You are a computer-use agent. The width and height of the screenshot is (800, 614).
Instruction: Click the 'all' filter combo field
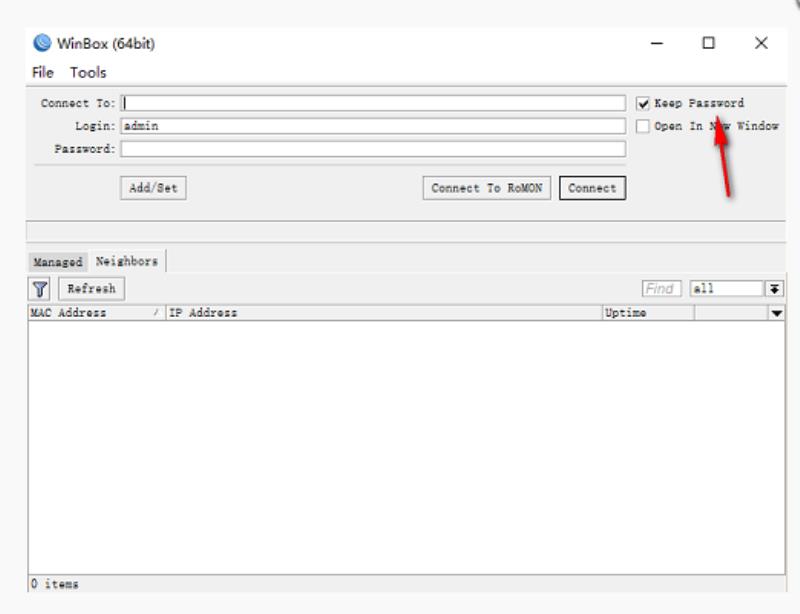coord(727,289)
